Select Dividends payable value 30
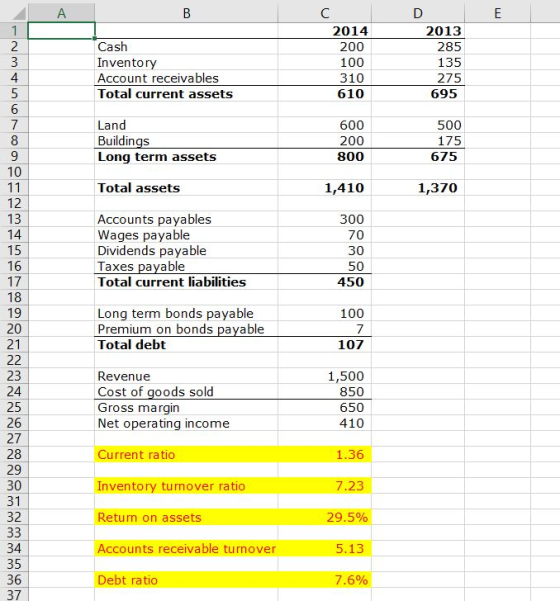 tap(325, 251)
